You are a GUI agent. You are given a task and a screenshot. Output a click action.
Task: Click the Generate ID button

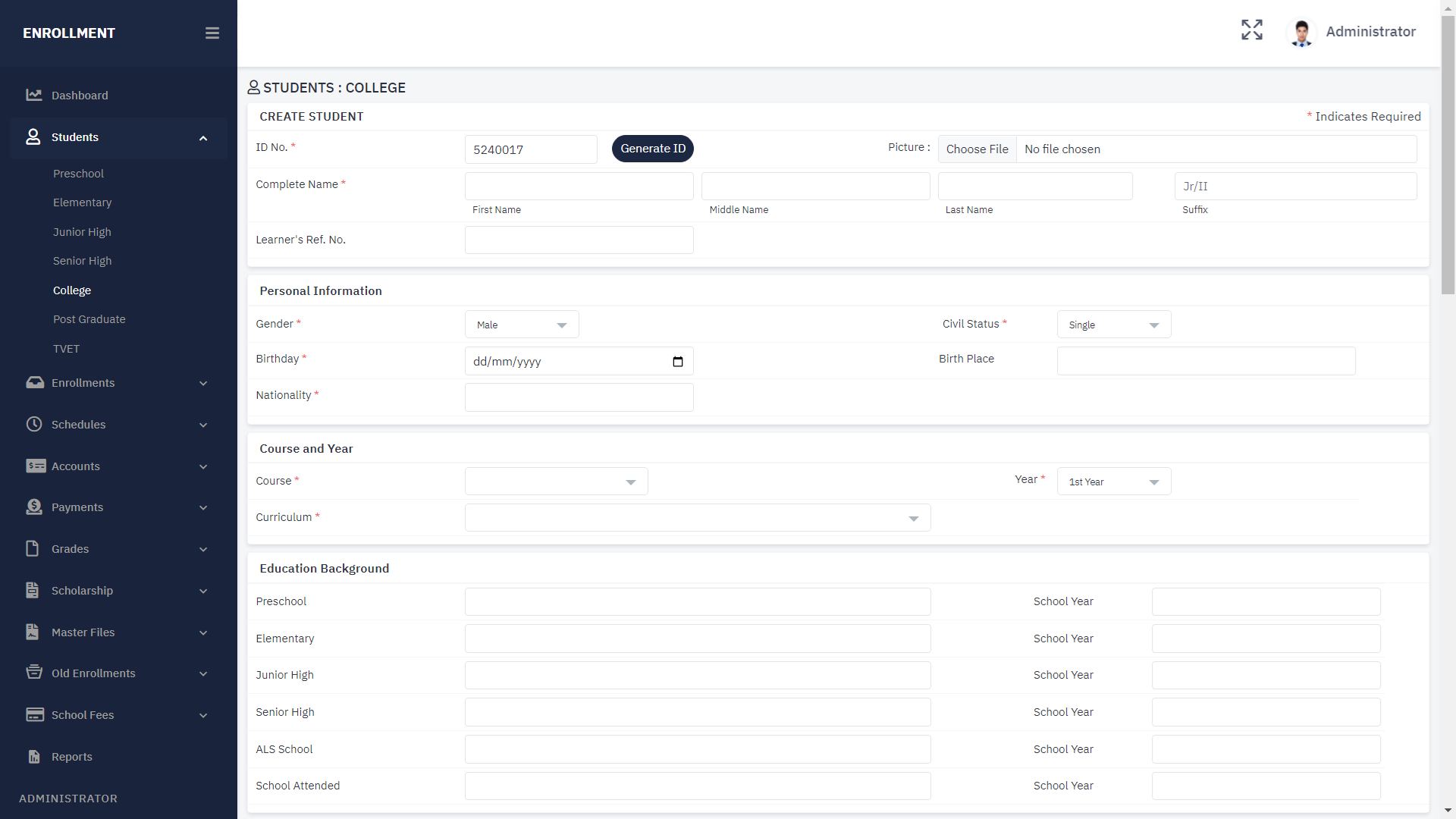tap(652, 149)
